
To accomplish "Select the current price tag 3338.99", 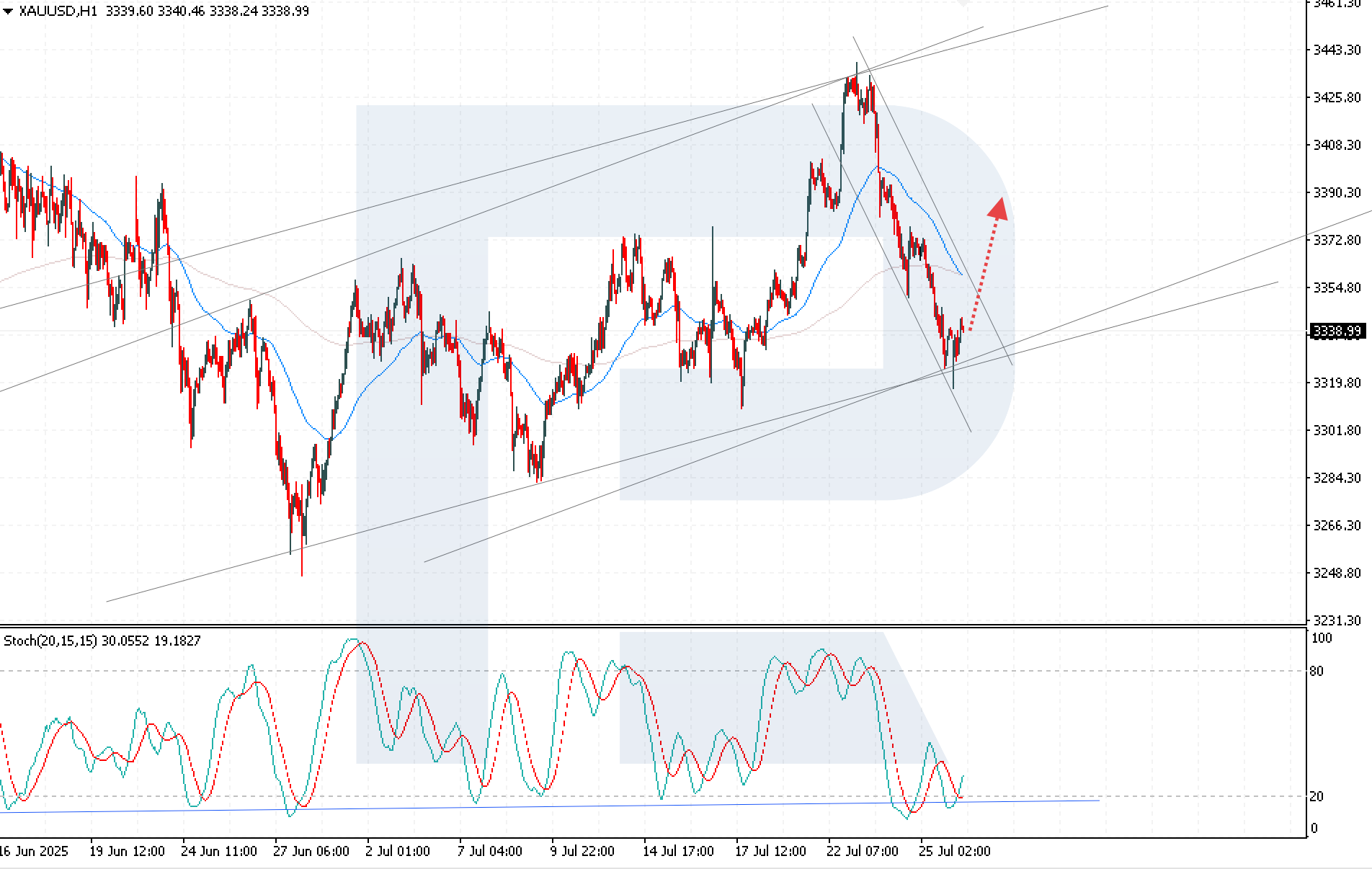I will [1337, 331].
